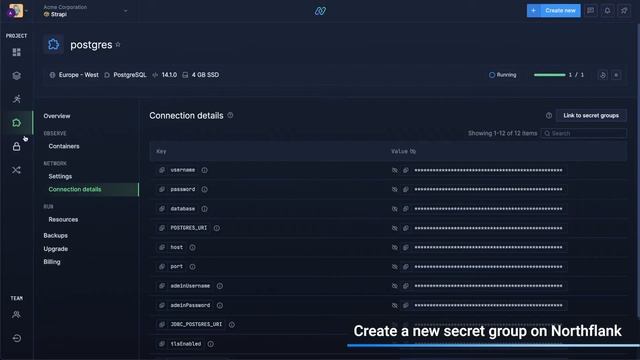Show info for adminUsername key
This screenshot has width=640, height=360.
point(220,286)
